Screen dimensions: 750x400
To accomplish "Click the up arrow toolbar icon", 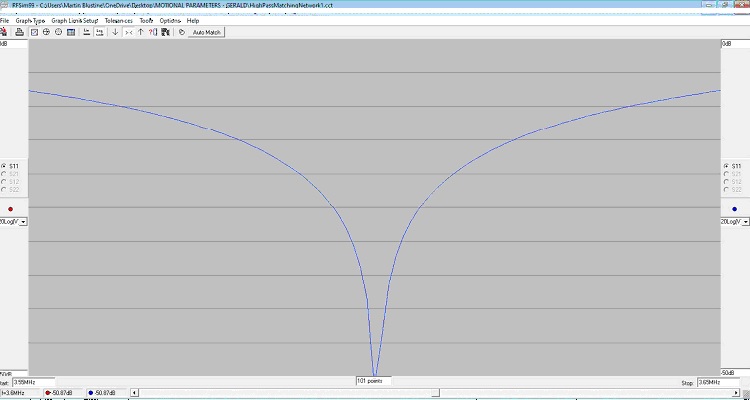I will coord(141,32).
